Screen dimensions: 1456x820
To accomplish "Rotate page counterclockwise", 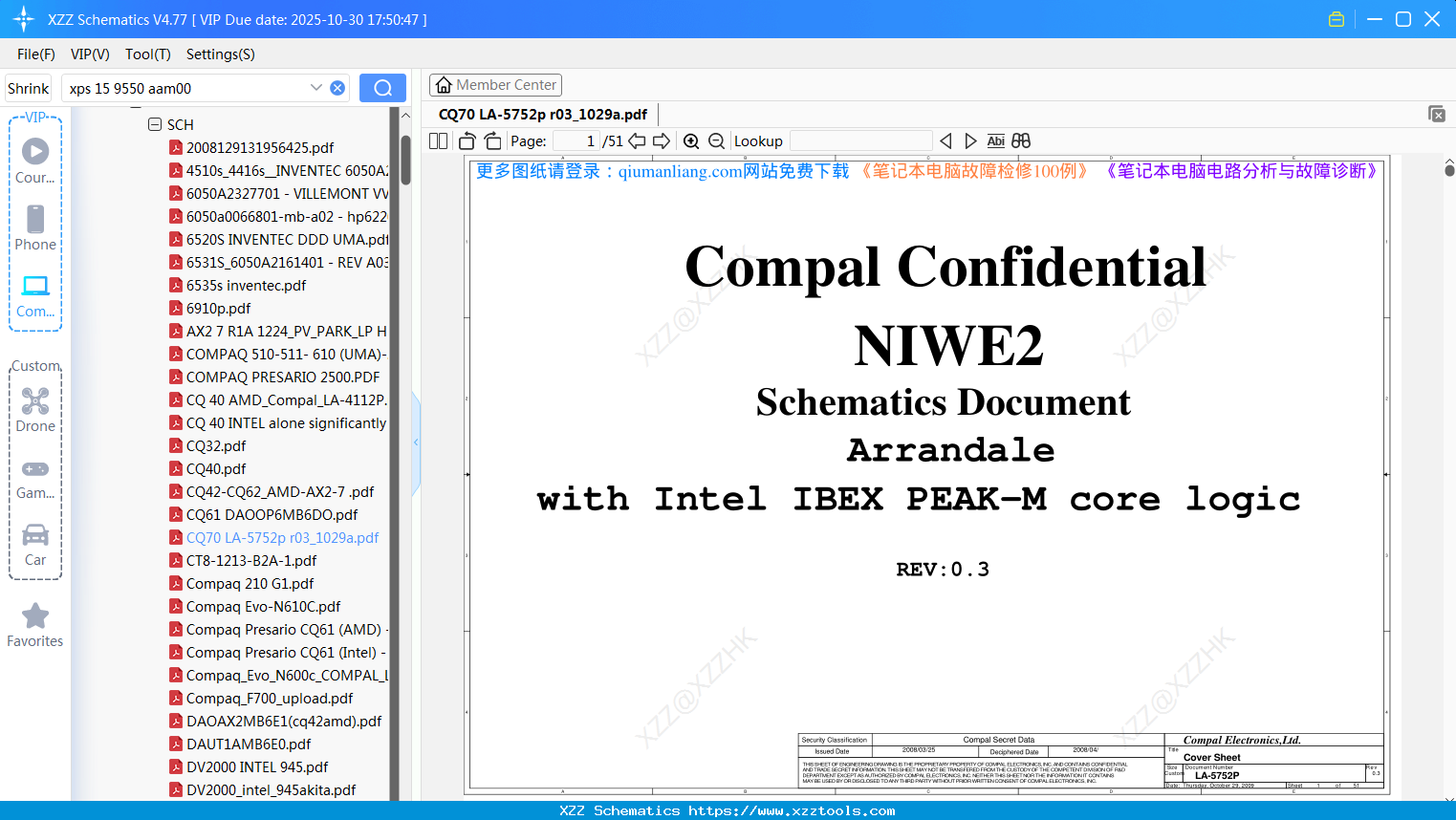I will click(x=467, y=140).
